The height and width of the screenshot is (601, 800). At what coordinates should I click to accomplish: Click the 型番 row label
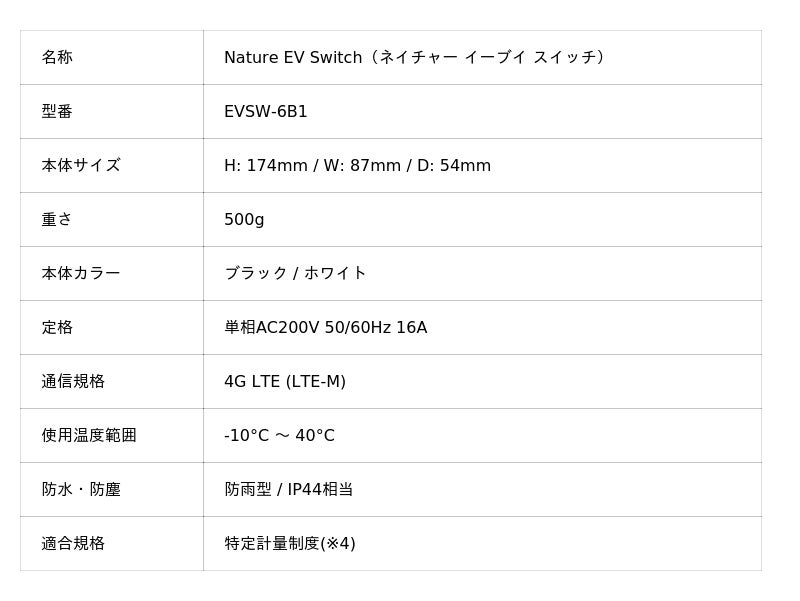pyautogui.click(x=57, y=112)
